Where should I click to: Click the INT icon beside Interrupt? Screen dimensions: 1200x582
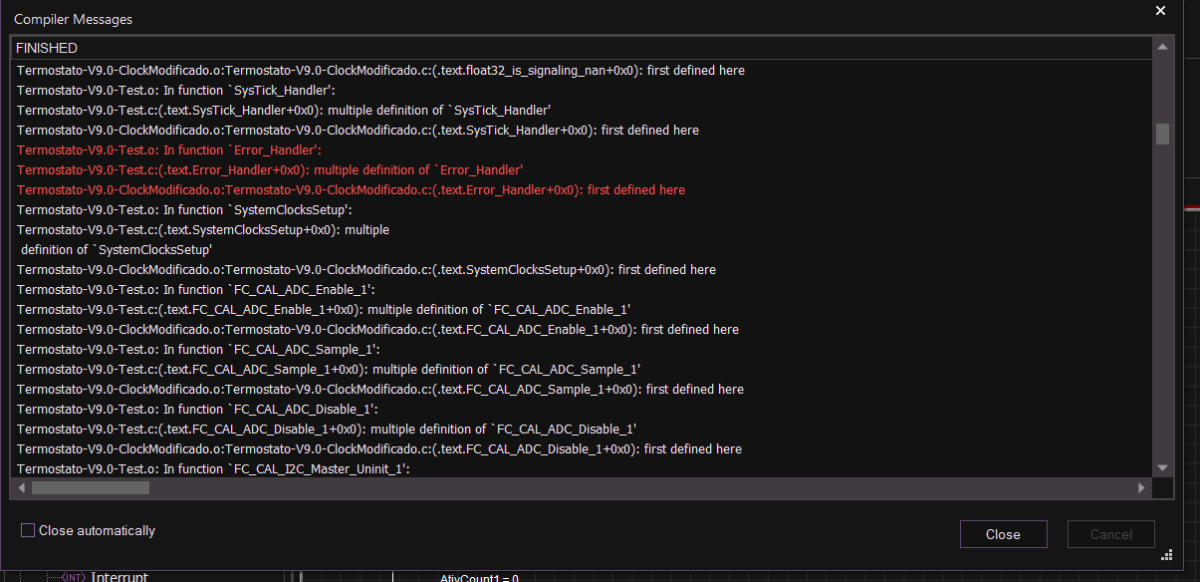(73, 577)
